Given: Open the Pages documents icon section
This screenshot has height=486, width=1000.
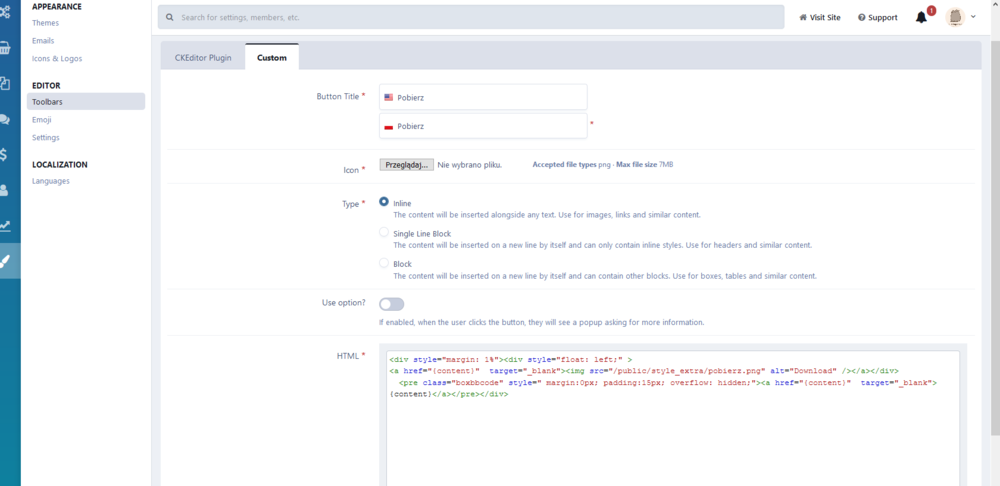Looking at the screenshot, I should click(x=5, y=84).
